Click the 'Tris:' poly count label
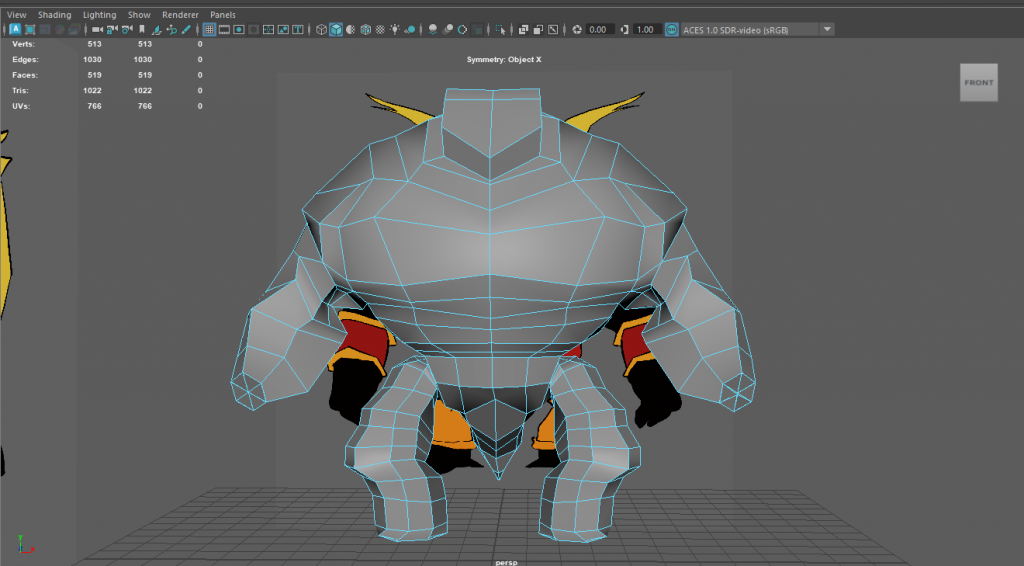Viewport: 1024px width, 566px height. [20, 90]
